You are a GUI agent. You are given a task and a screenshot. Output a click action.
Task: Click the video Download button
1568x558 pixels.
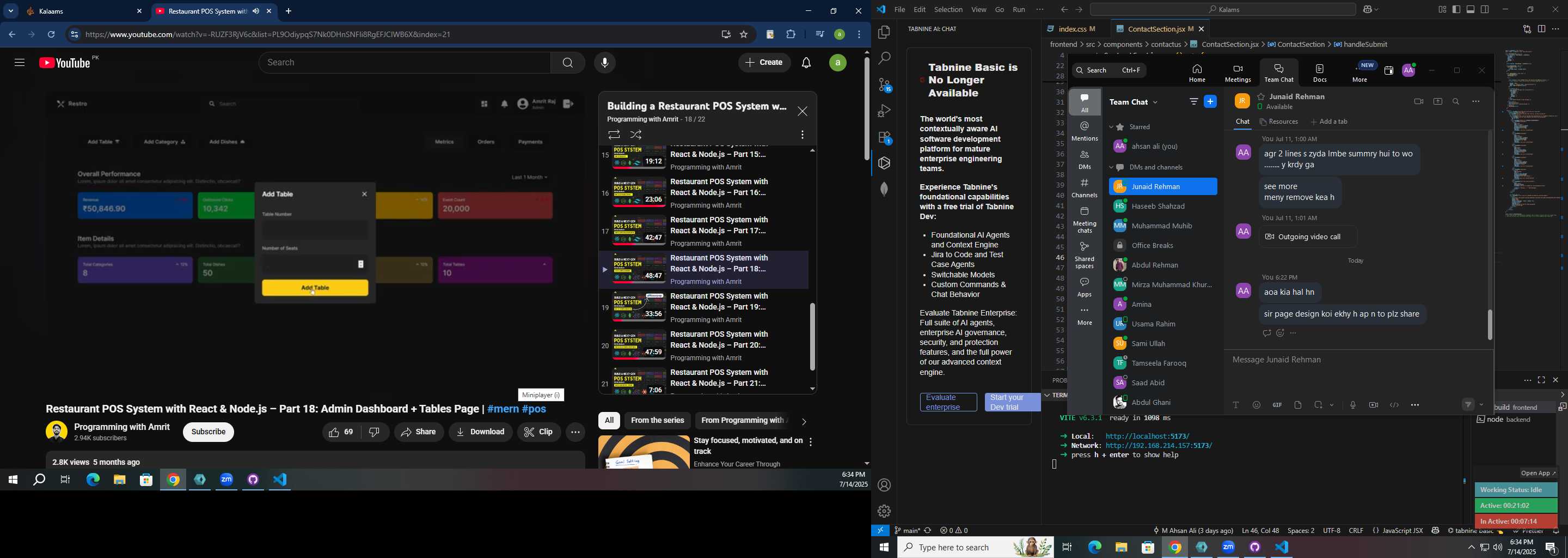click(481, 432)
